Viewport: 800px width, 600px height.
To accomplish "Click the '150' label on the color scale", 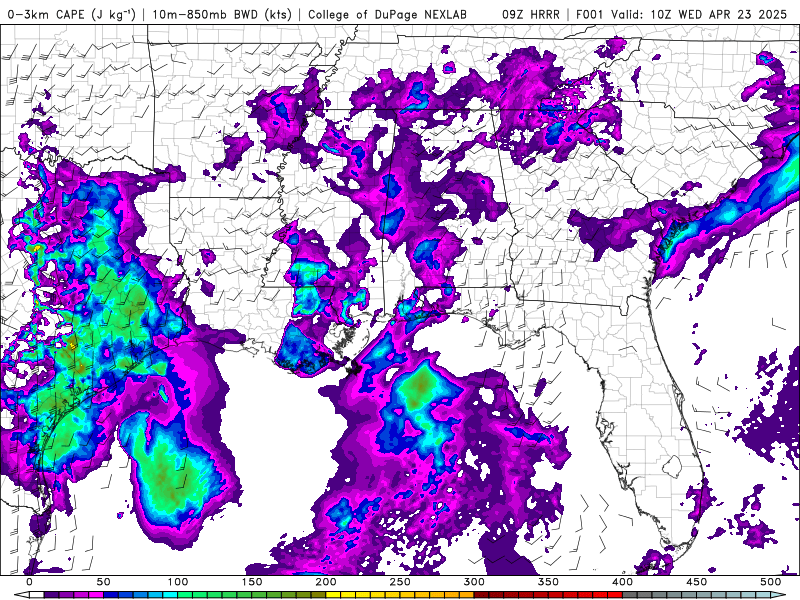I will point(252,582).
